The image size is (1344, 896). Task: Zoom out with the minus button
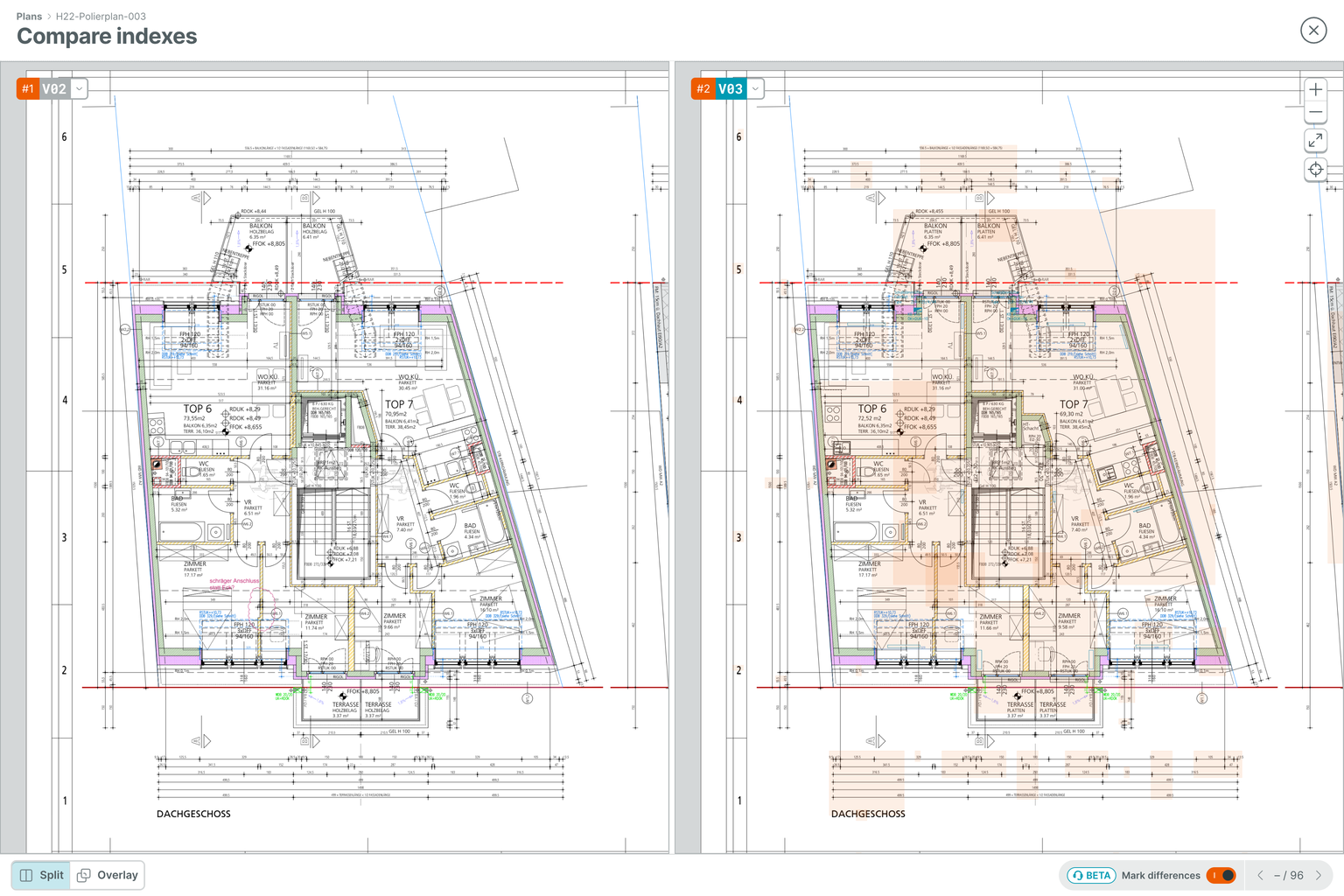click(1315, 112)
